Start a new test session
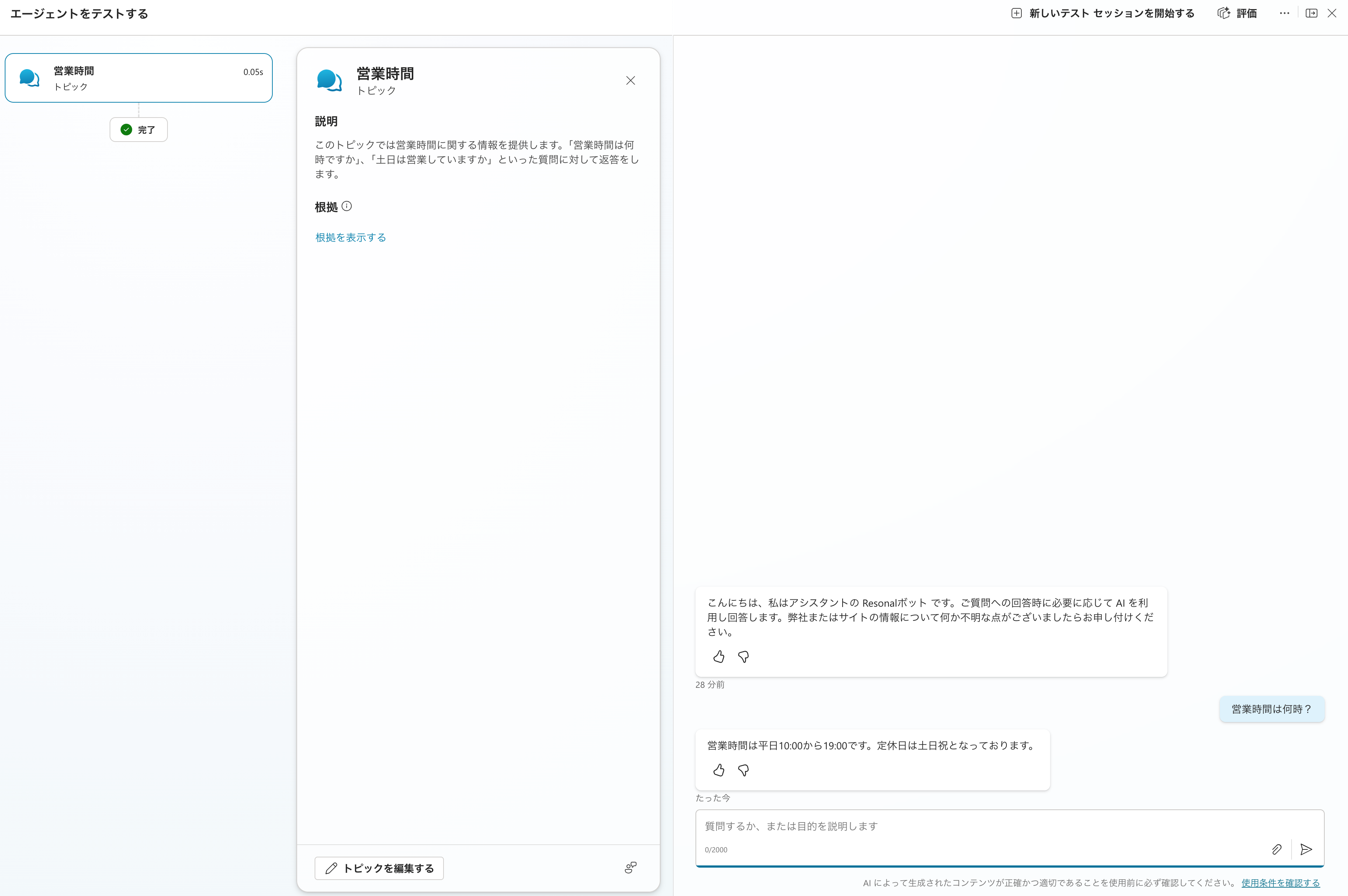This screenshot has height=896, width=1348. (1103, 13)
